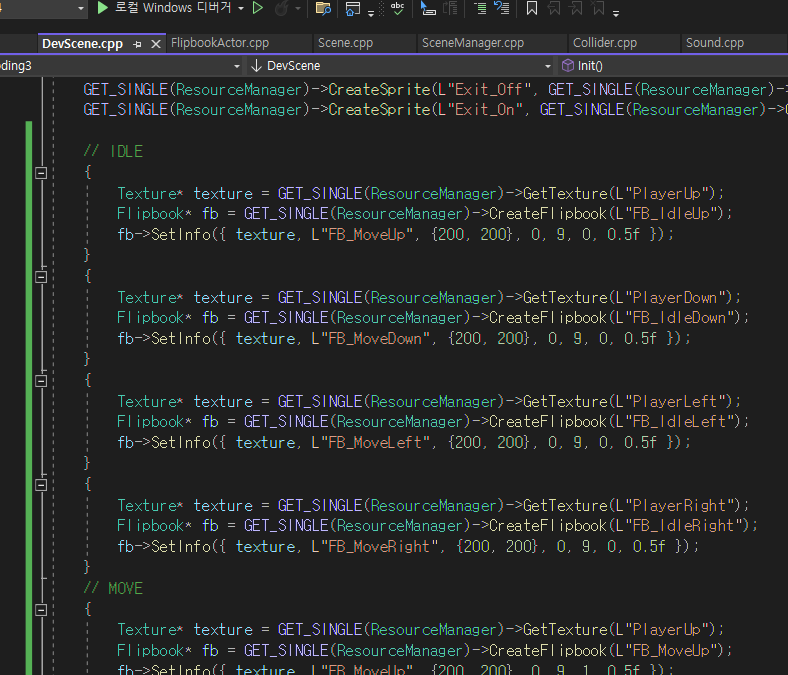Clear all bookmarks icon

point(598,8)
